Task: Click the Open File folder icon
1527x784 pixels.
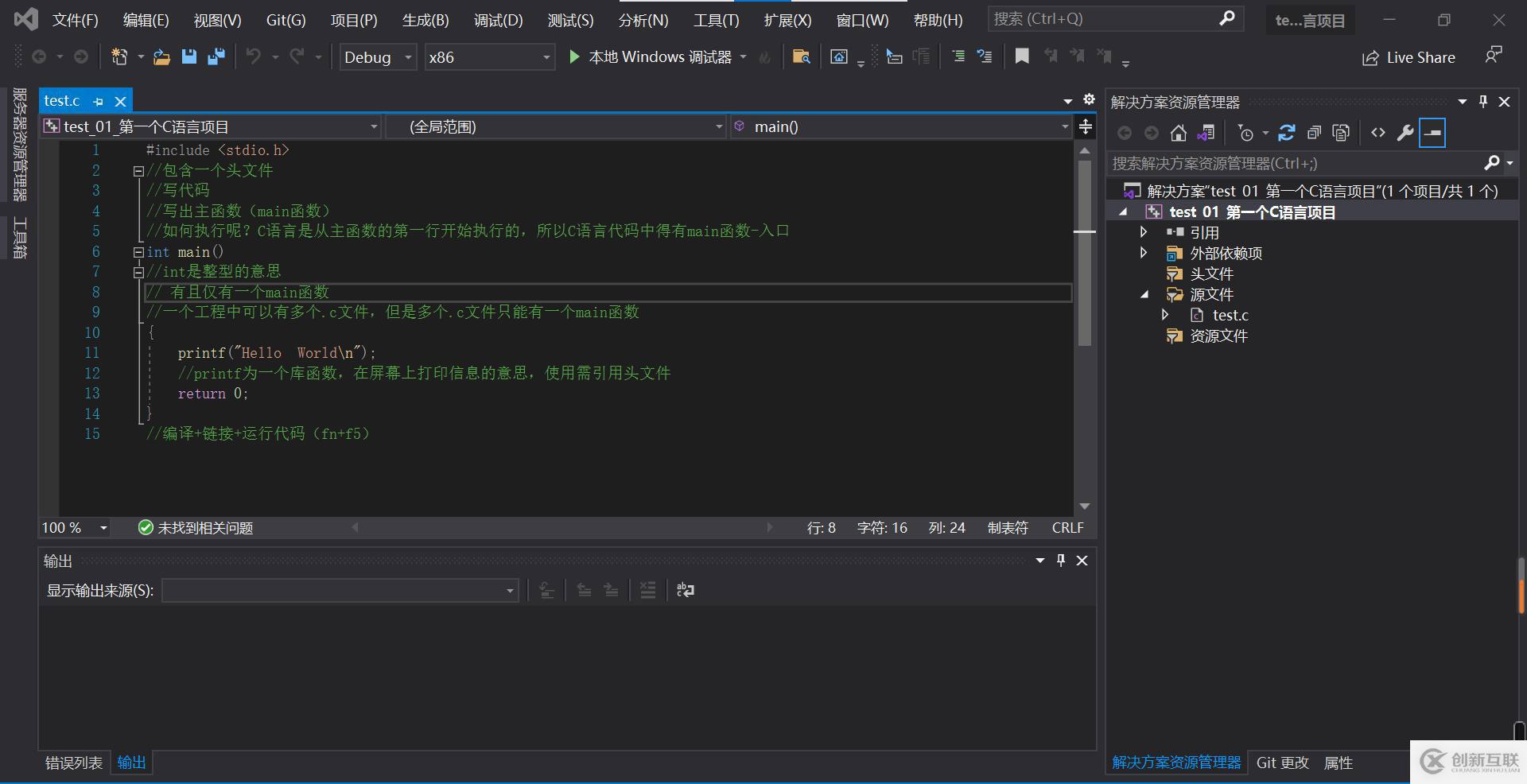Action: pos(161,56)
